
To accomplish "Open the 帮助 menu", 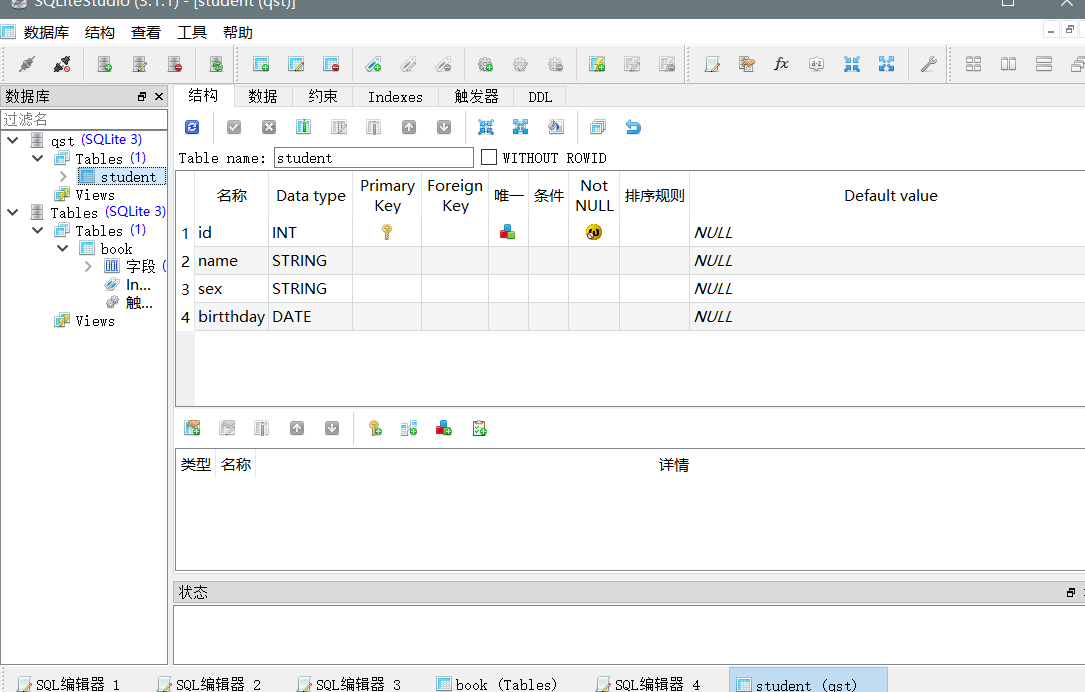I will [x=237, y=33].
